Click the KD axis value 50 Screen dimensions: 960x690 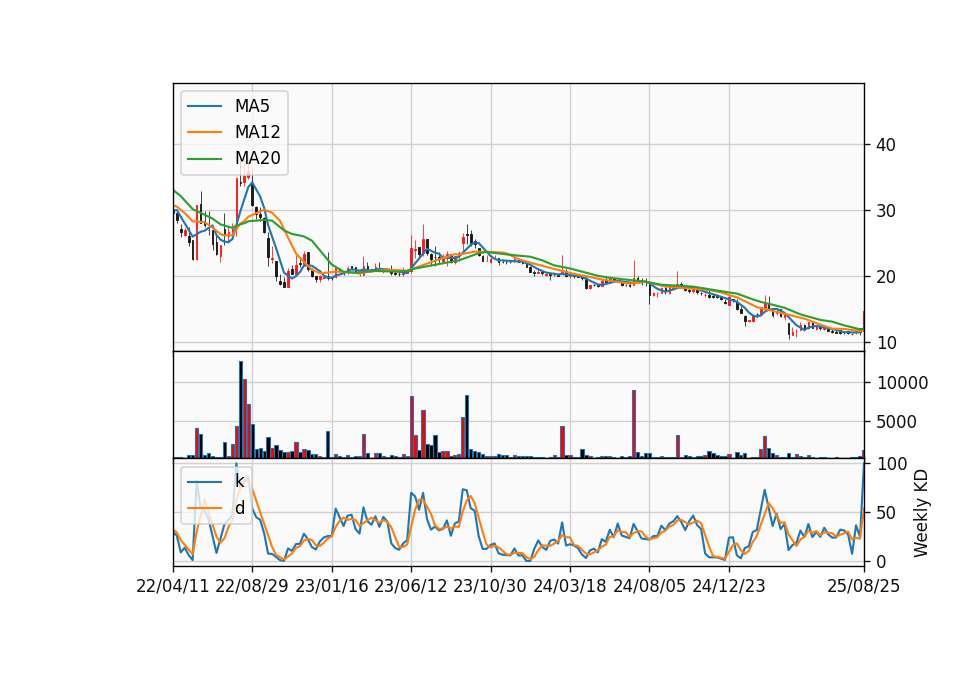coord(886,513)
